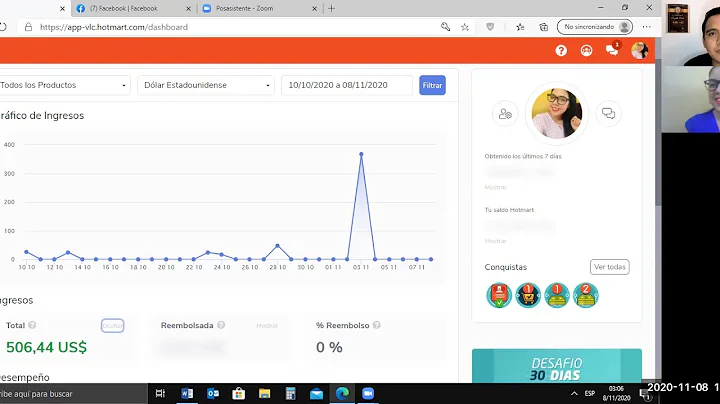Click the profile settings icon beside photo

click(505, 113)
